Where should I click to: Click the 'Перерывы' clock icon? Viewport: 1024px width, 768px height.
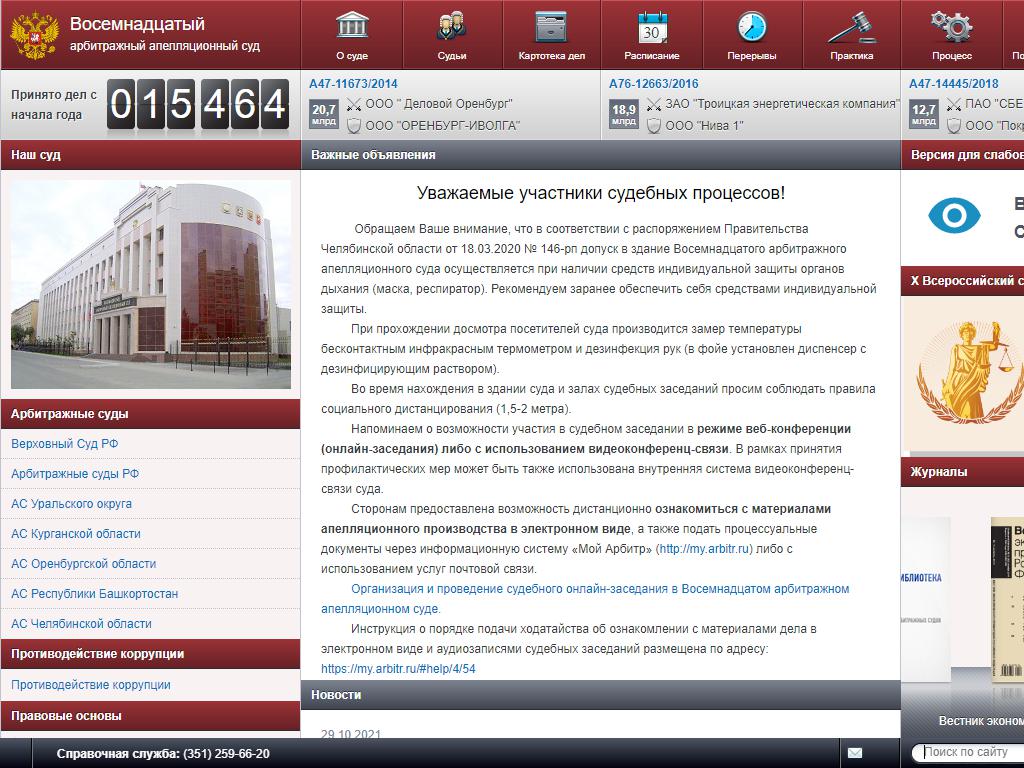[x=751, y=27]
